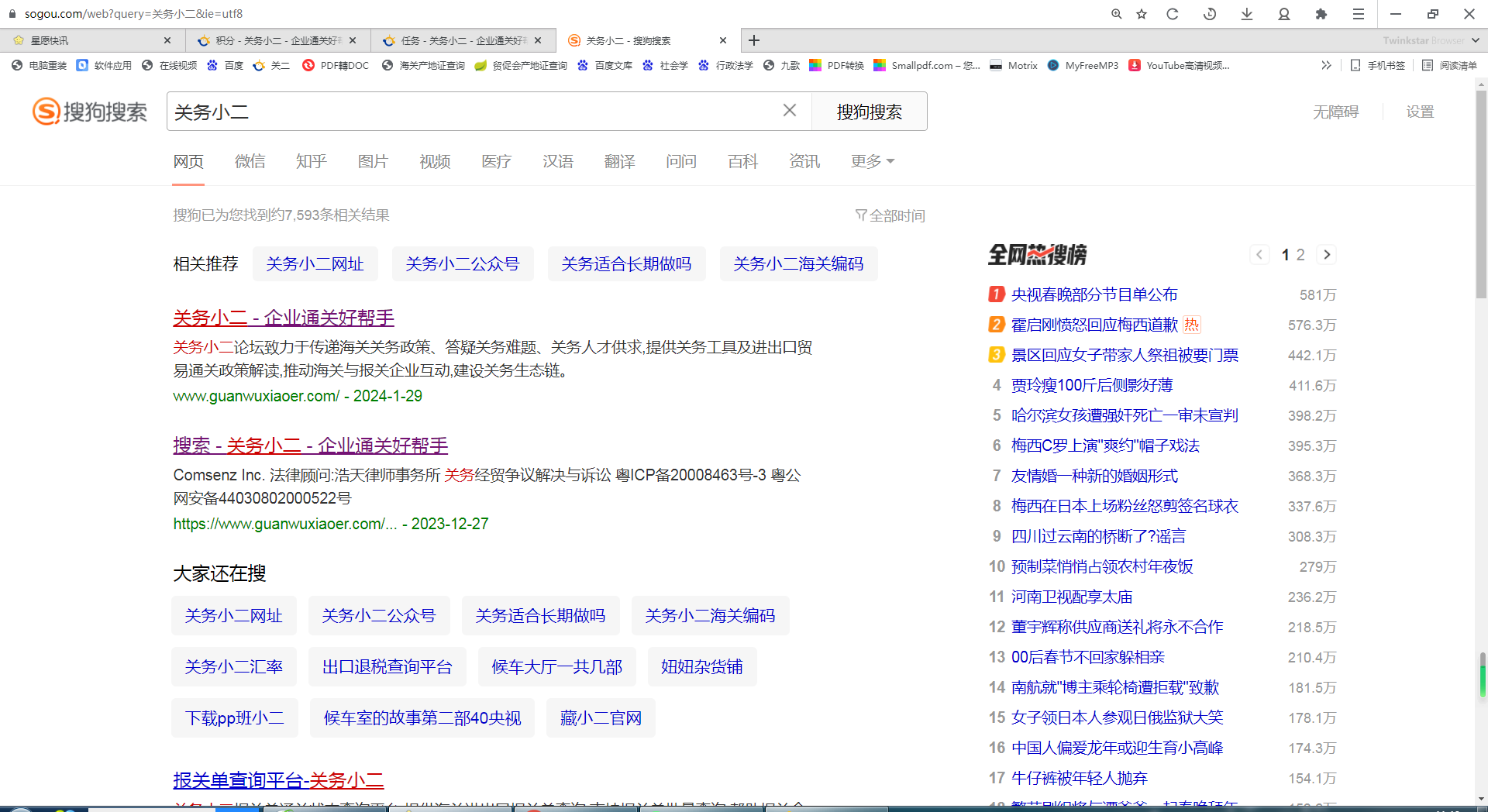Screen dimensions: 1488x812
Task: Switch to the 百科 search tab
Action: [742, 161]
